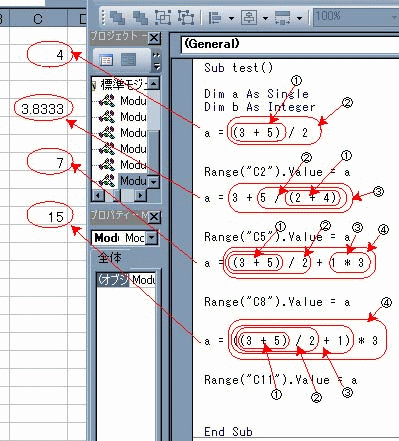Select the column C header
Screen dimensions: 399x441
click(38, 19)
